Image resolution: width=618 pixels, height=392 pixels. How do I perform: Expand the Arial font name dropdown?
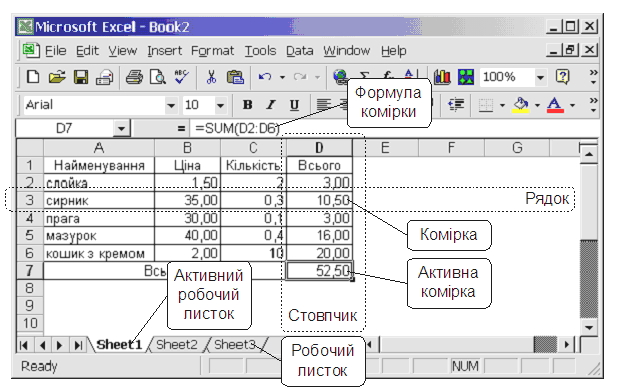click(x=171, y=105)
